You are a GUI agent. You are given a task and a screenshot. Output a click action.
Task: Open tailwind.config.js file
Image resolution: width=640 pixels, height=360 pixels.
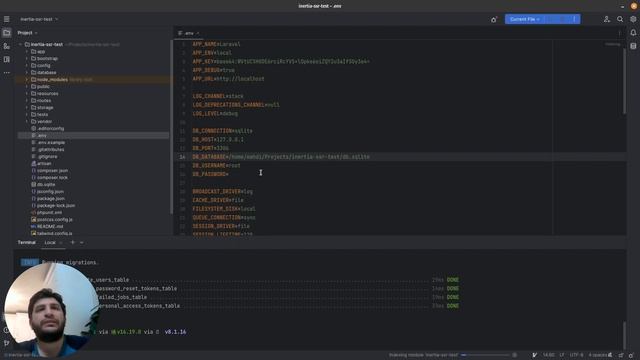tap(52, 233)
